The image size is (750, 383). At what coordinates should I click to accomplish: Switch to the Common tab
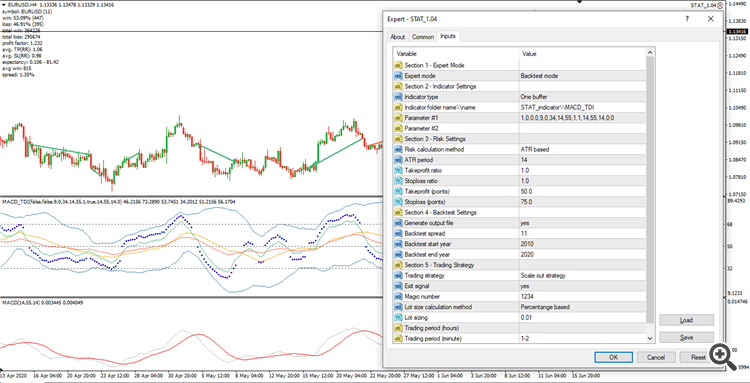(423, 37)
